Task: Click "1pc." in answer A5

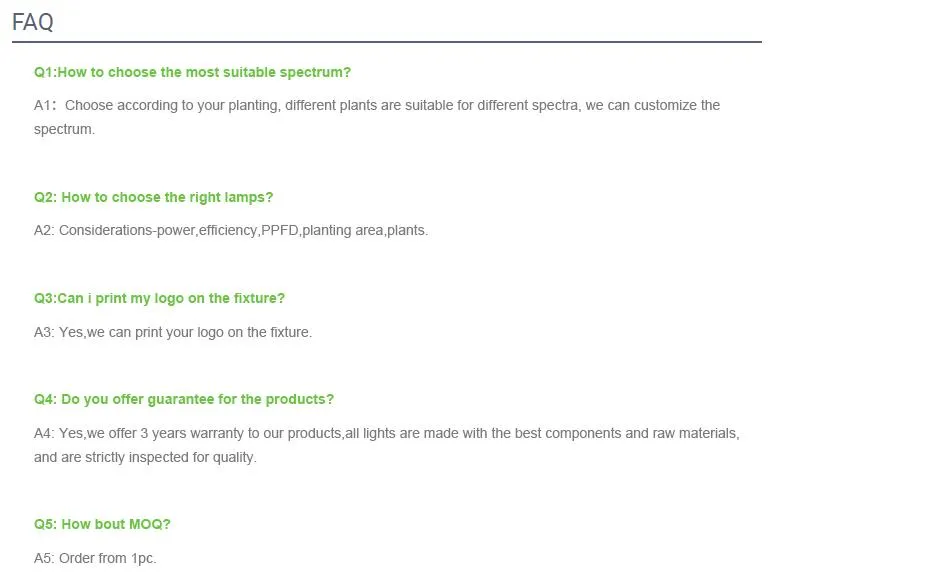Action: [142, 558]
